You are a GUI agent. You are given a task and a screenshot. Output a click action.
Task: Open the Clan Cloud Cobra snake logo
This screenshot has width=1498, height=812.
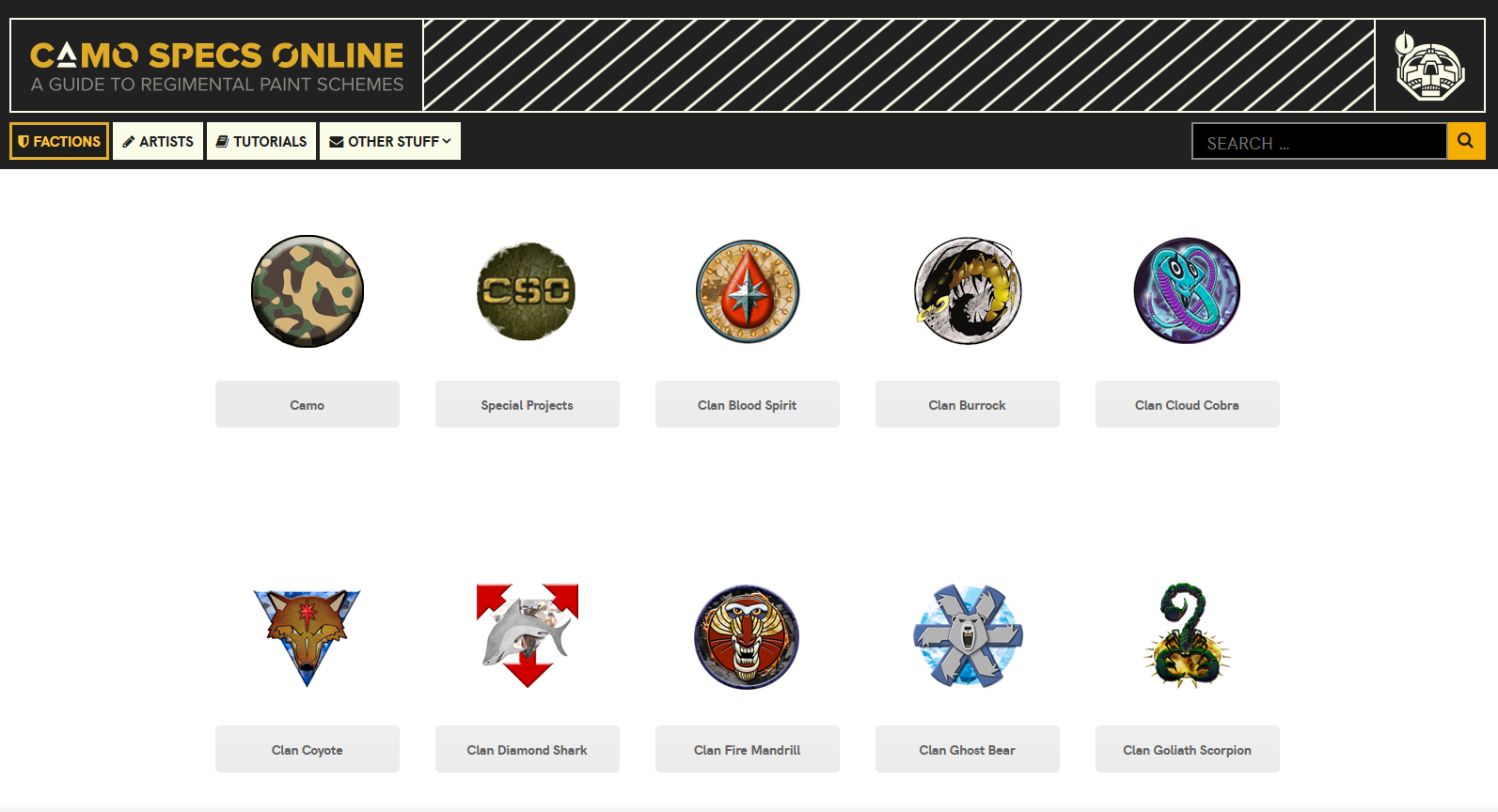point(1187,290)
